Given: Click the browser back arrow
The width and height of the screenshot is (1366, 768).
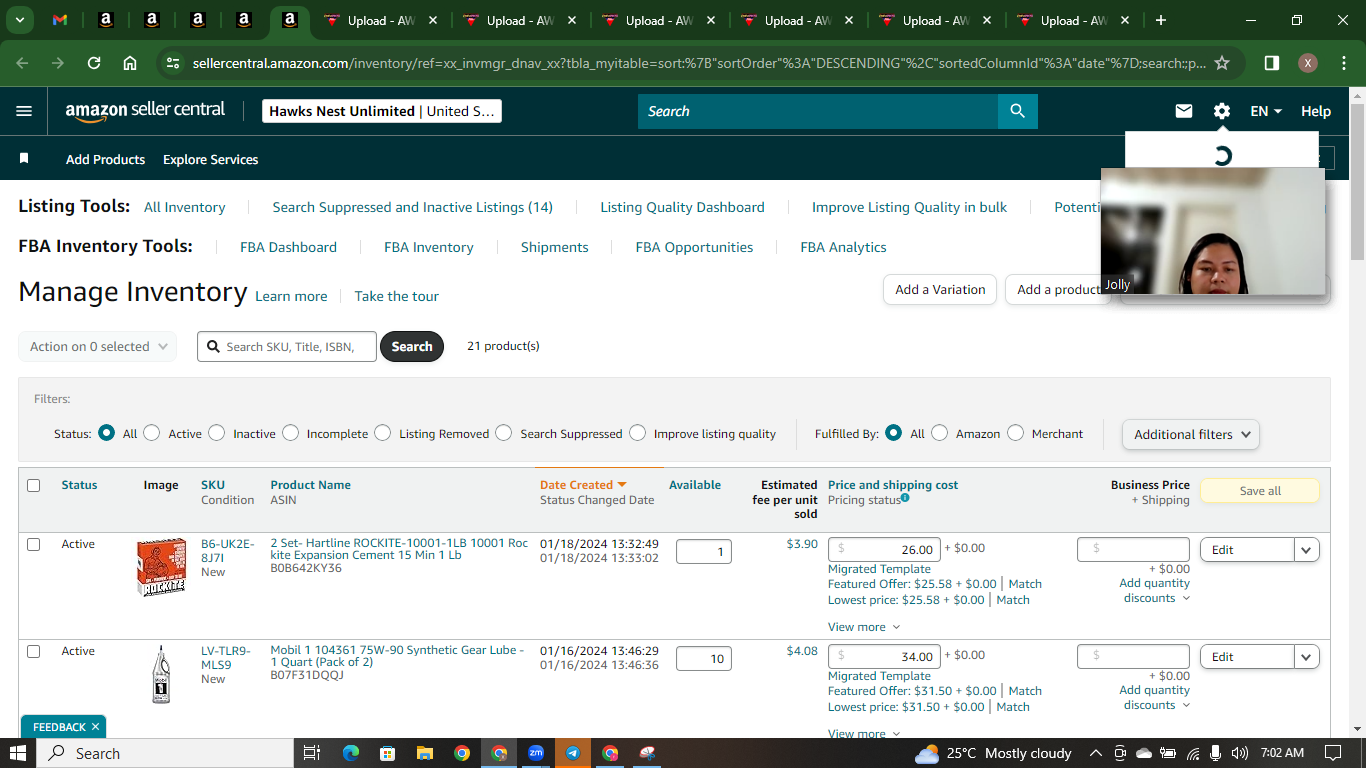Looking at the screenshot, I should click(23, 63).
